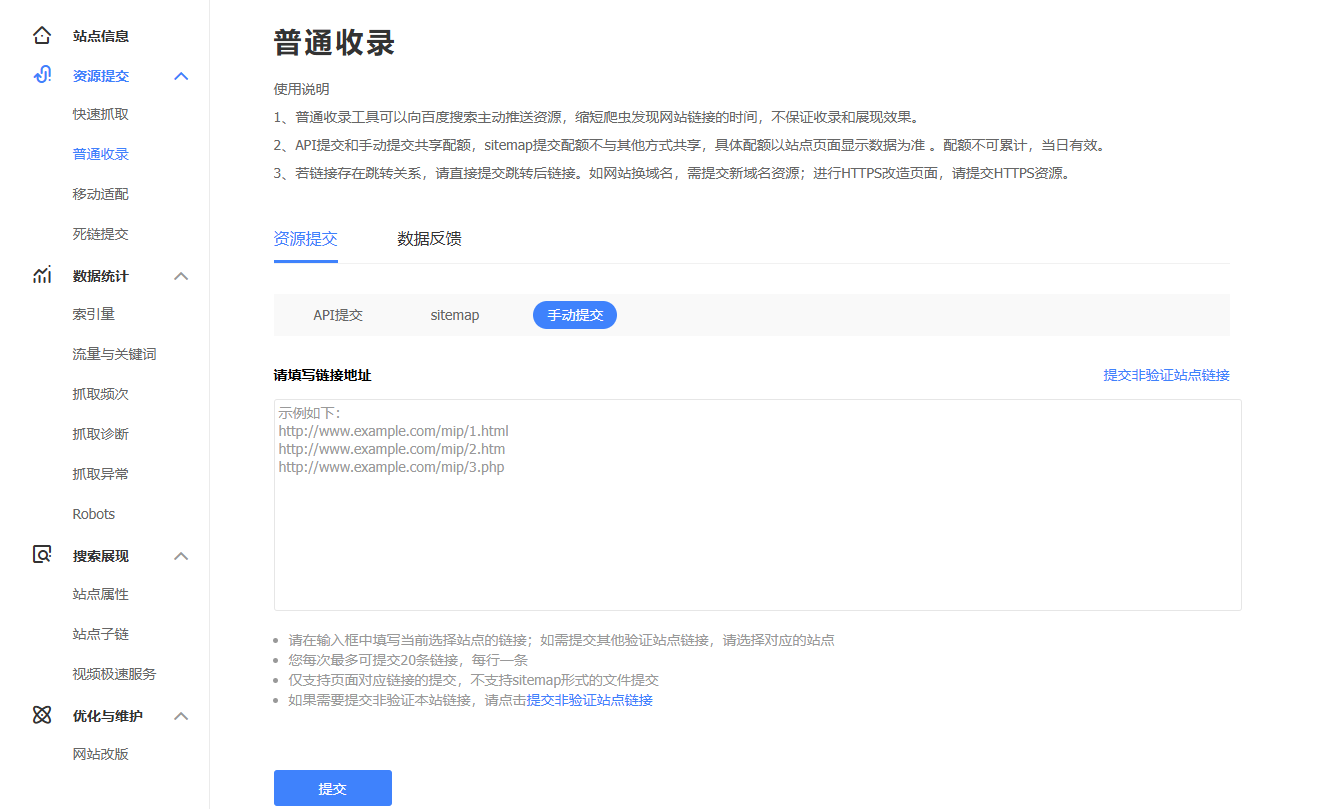
Task: Collapse the 搜索展现 section chevron
Action: pos(181,556)
